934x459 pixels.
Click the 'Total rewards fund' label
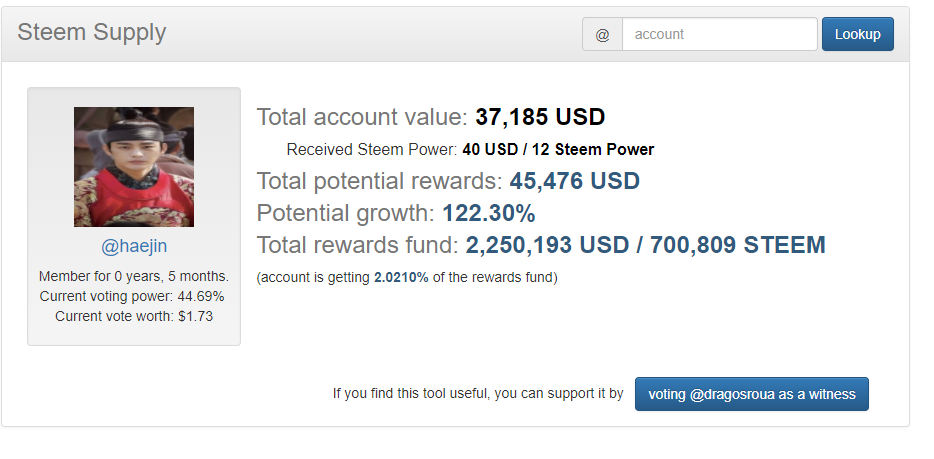point(357,244)
